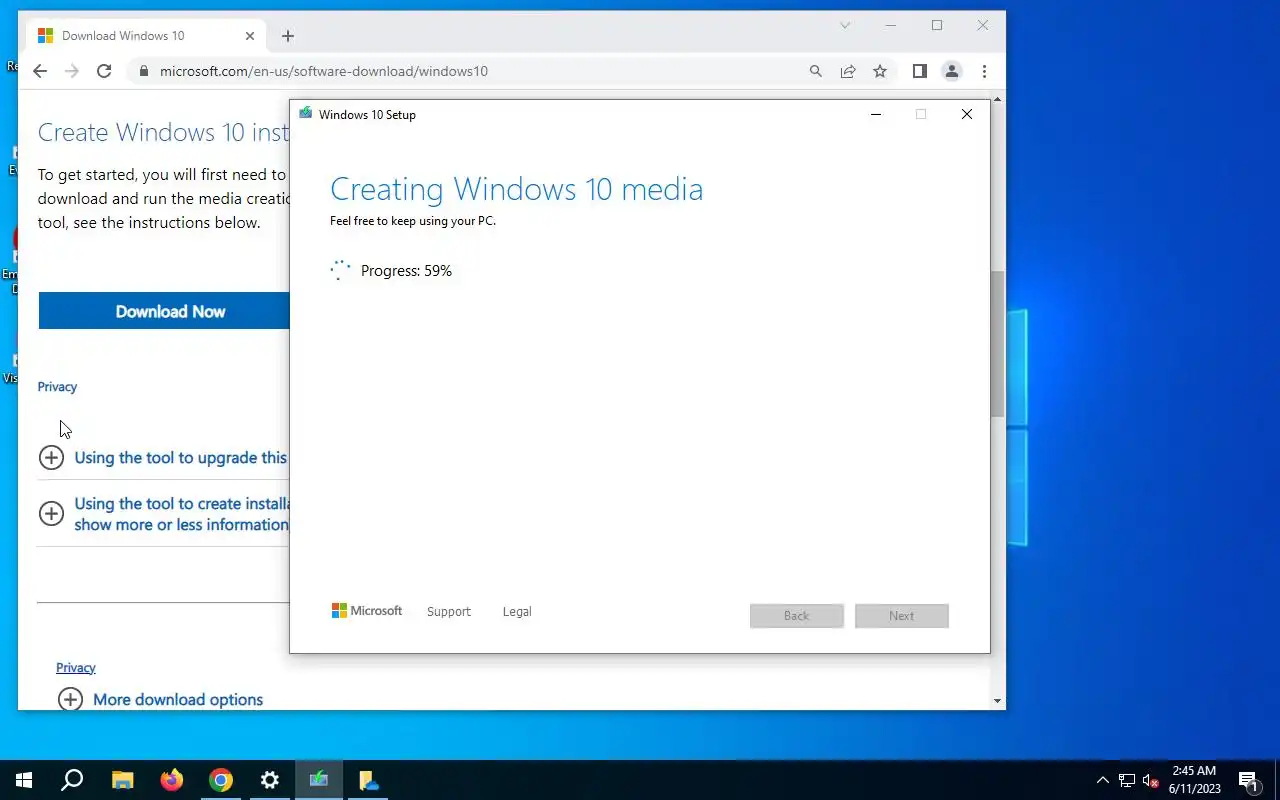Open a new Chrome tab
This screenshot has height=800, width=1280.
[288, 36]
